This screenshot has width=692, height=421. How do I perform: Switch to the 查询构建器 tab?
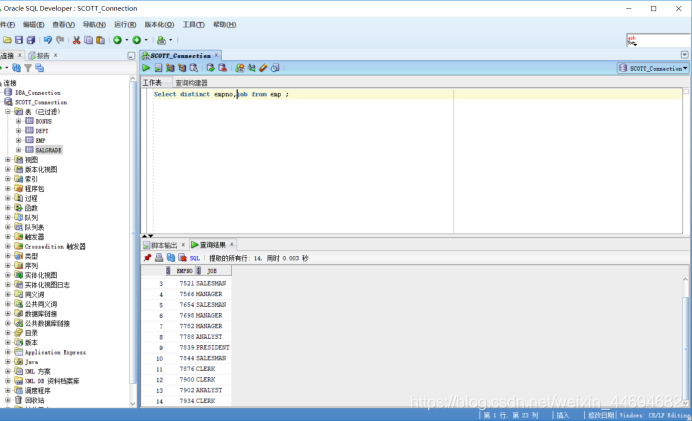pyautogui.click(x=192, y=83)
